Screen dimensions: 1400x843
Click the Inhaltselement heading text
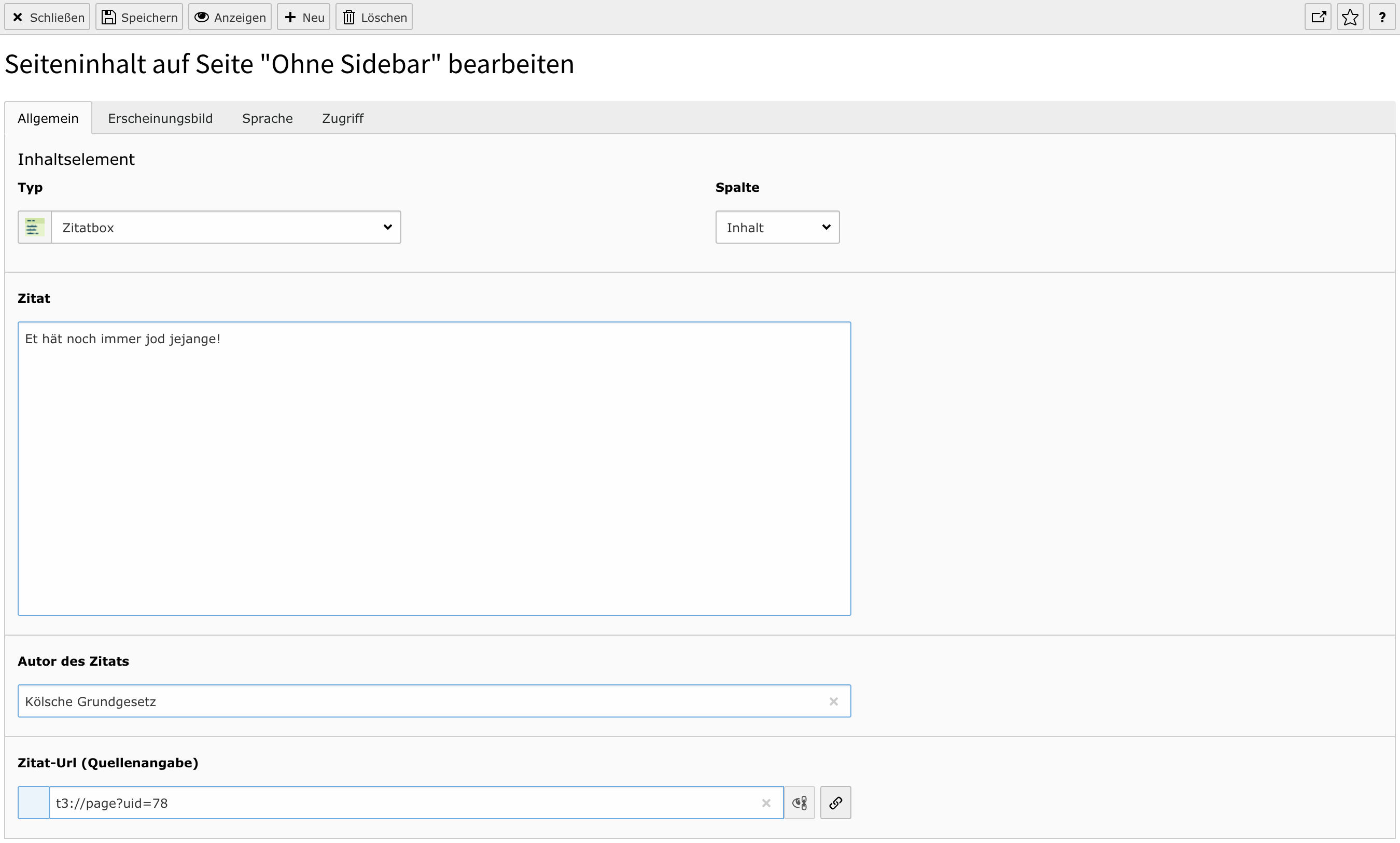click(76, 159)
